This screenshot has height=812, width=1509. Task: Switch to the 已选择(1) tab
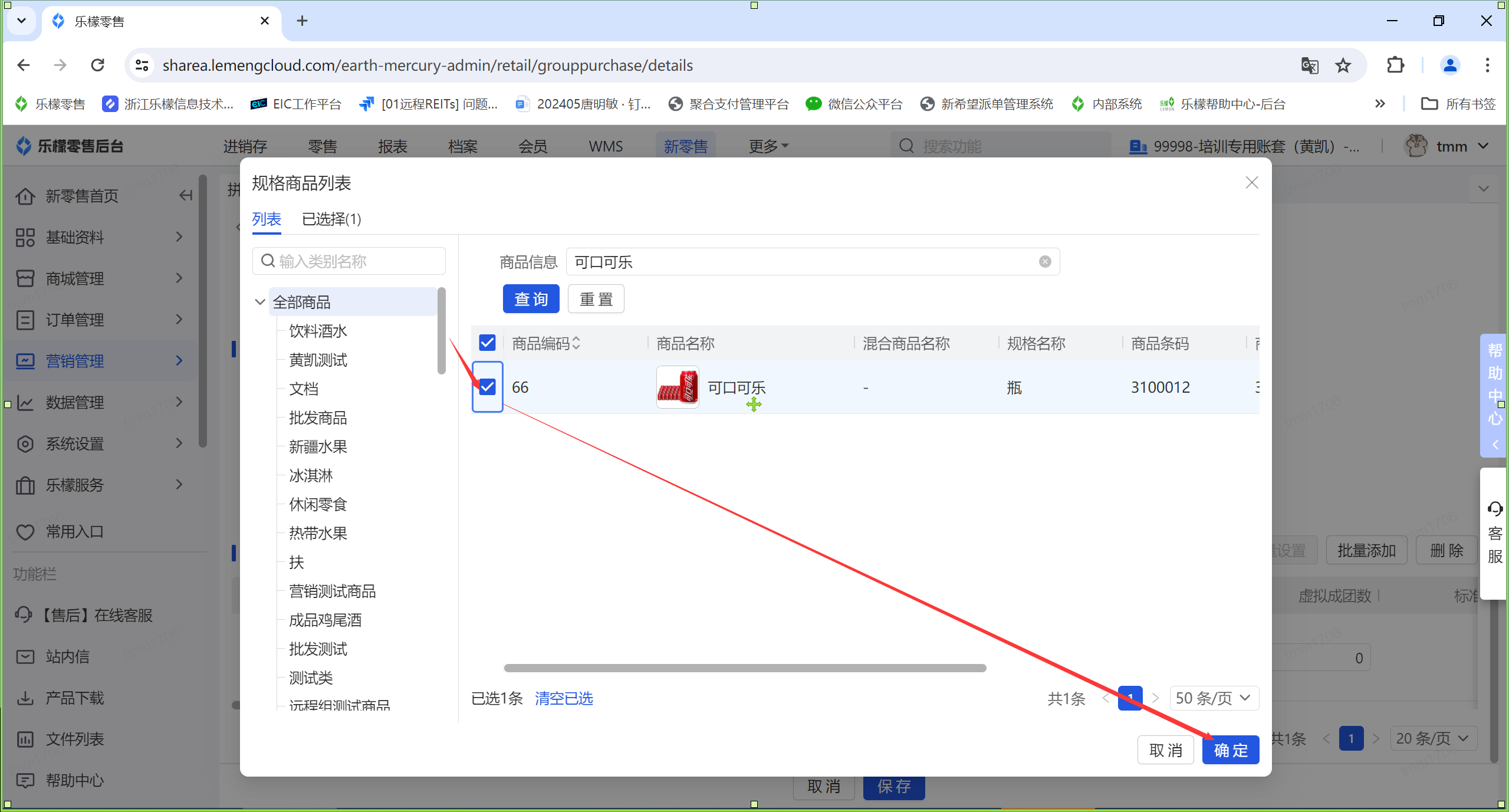(x=331, y=219)
